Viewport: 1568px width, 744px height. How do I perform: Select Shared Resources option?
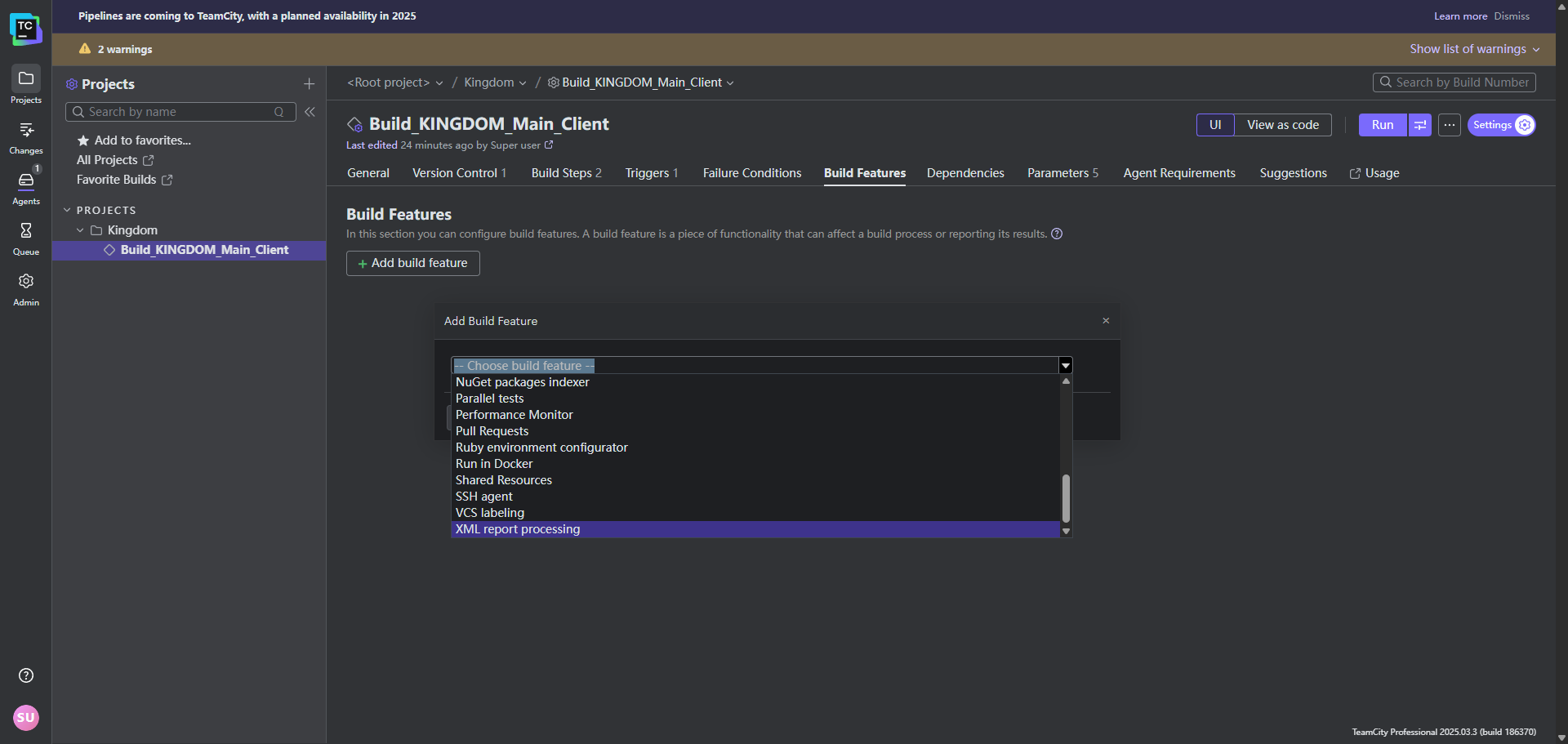pos(755,480)
